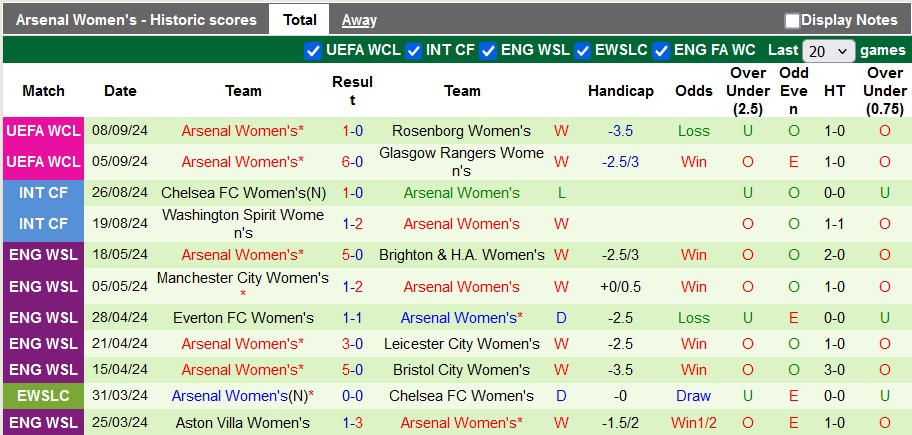Open the Washington Spirit Women's team link
The image size is (912, 435).
pyautogui.click(x=243, y=223)
